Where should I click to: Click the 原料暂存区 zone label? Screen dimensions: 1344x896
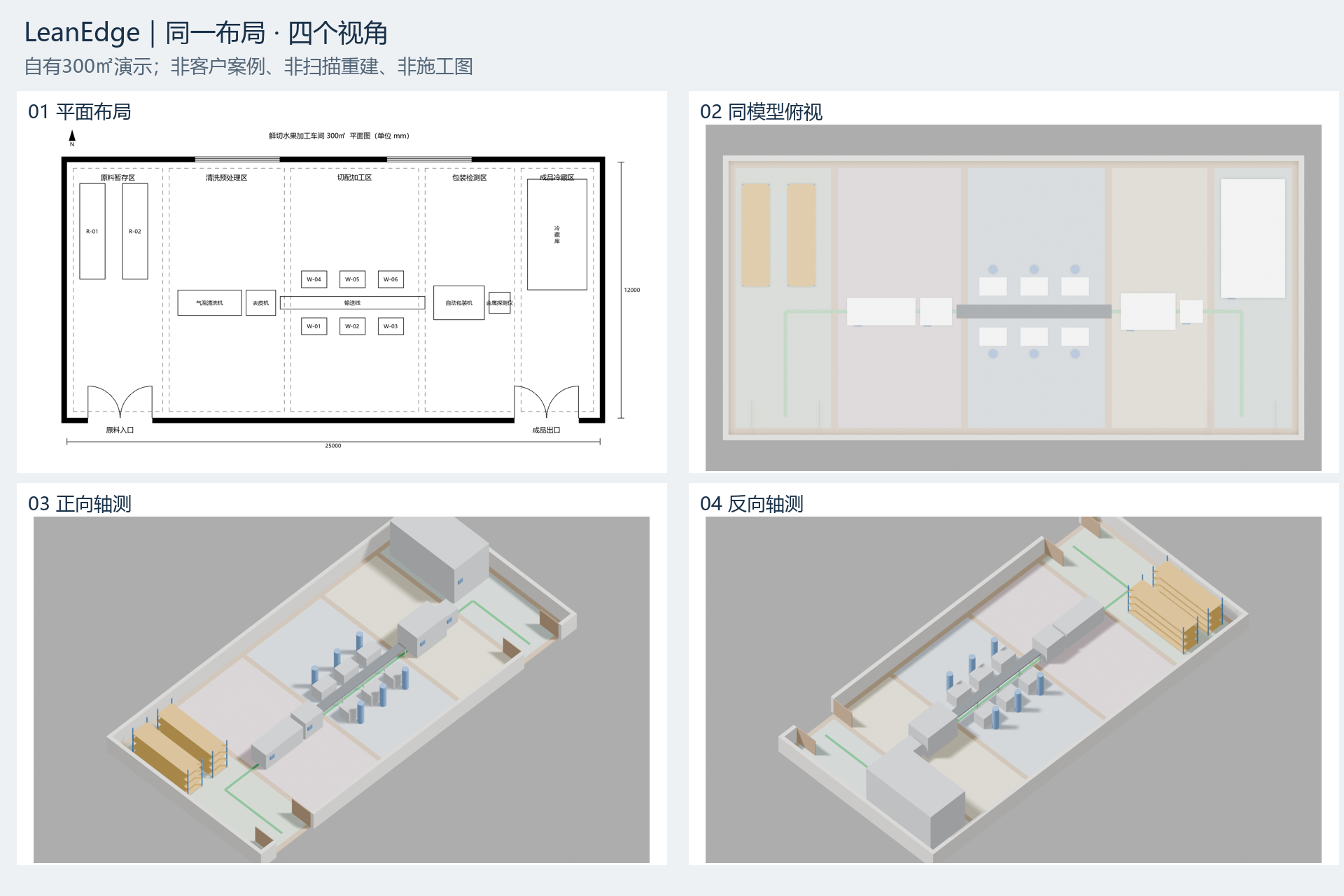118,178
